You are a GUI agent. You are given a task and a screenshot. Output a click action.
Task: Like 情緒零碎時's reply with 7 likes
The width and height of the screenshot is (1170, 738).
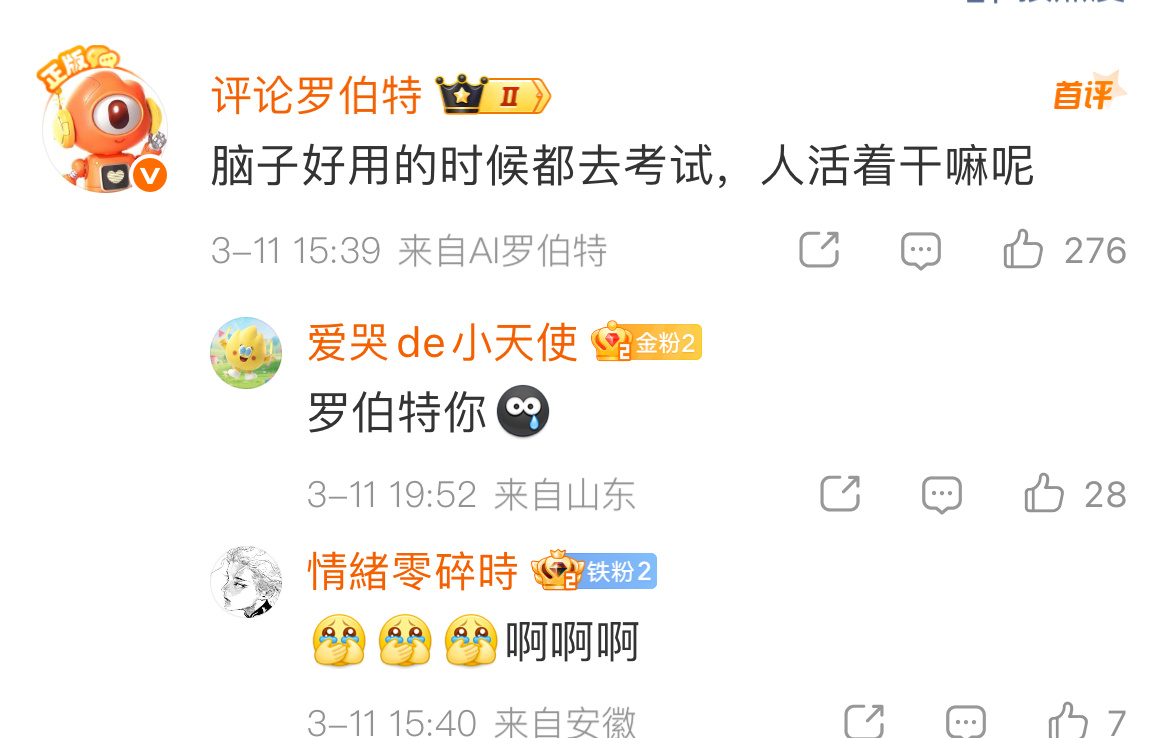pos(1068,720)
